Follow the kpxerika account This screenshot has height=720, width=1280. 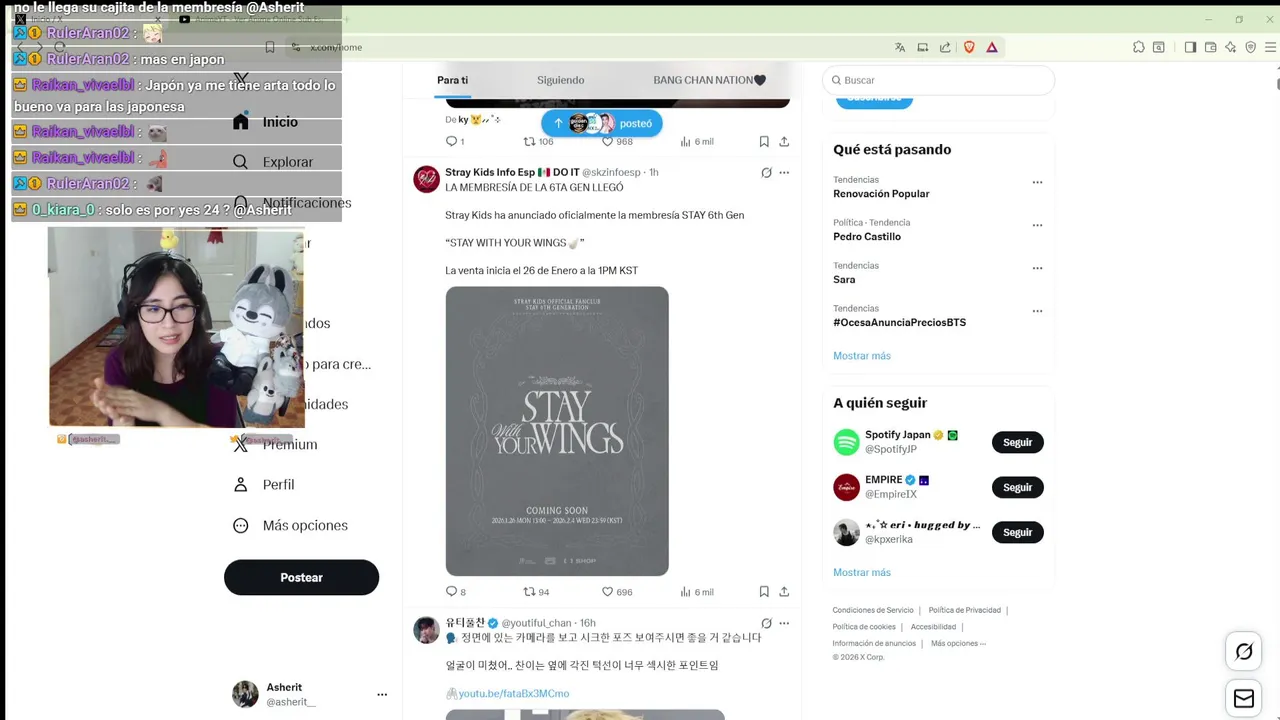[1017, 532]
